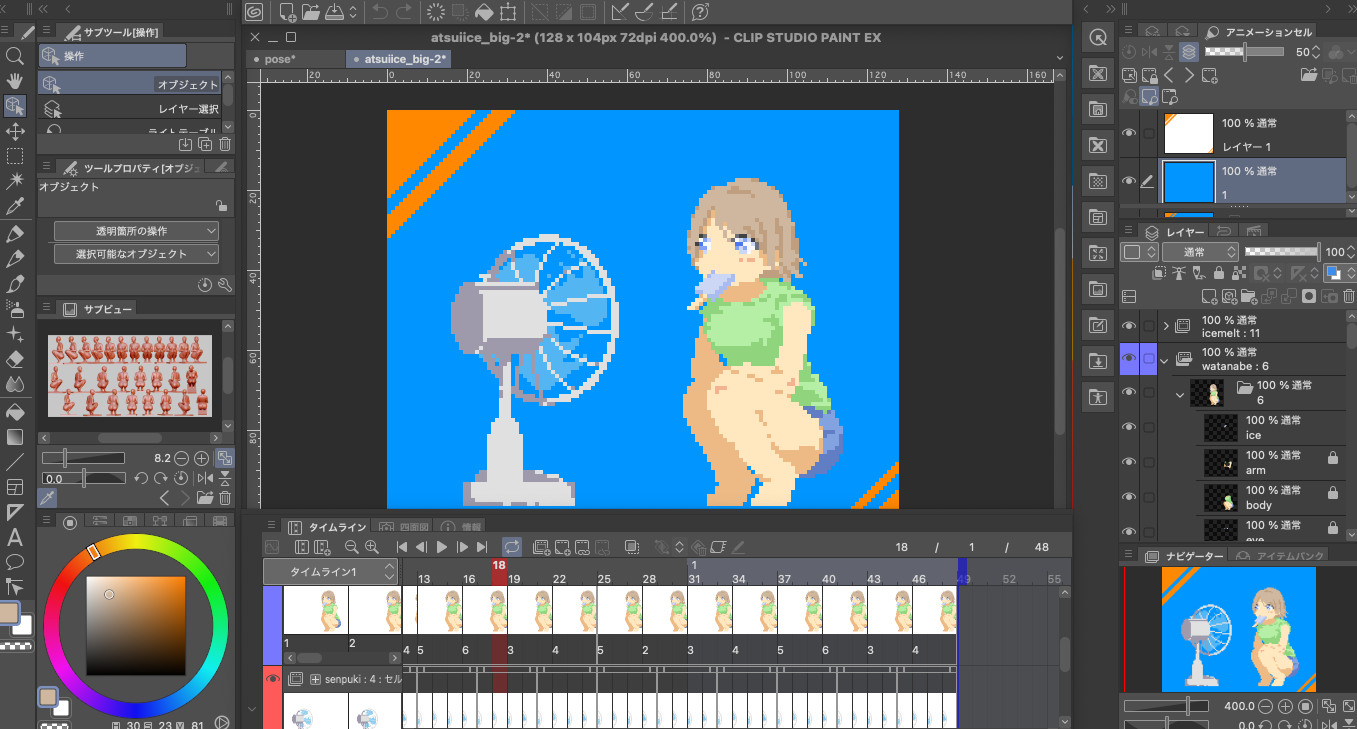Hide the icemelt folder layer
This screenshot has width=1357, height=729.
(x=1129, y=326)
